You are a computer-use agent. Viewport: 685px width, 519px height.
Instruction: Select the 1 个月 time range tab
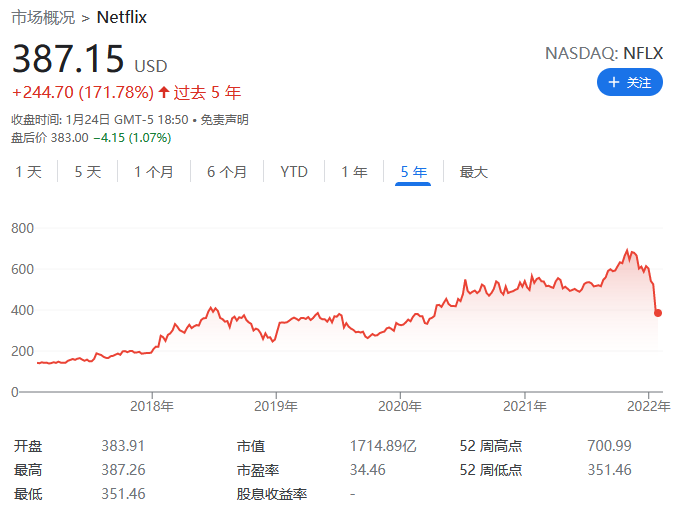154,172
